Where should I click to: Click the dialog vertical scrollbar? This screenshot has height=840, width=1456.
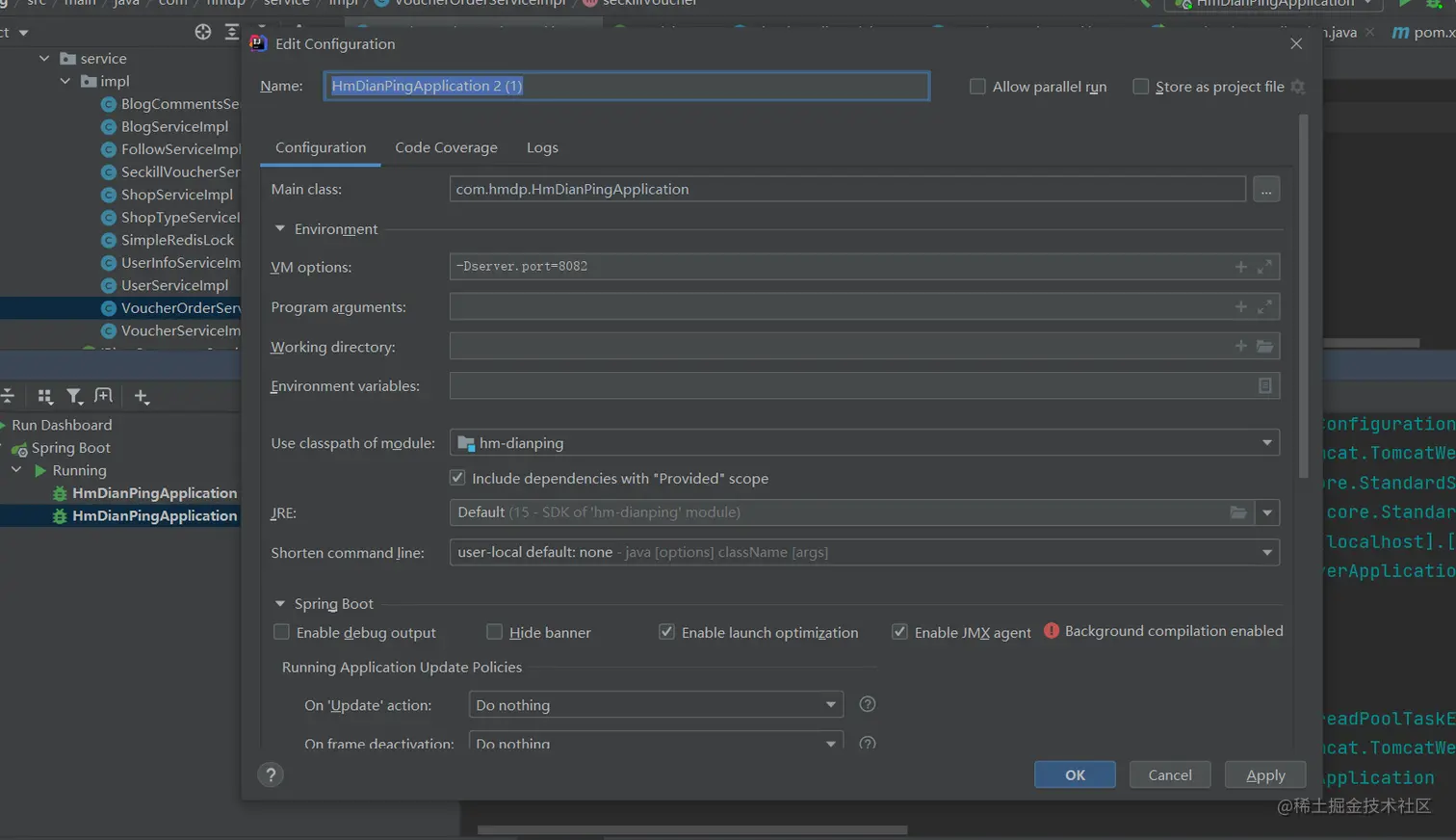pyautogui.click(x=1304, y=297)
